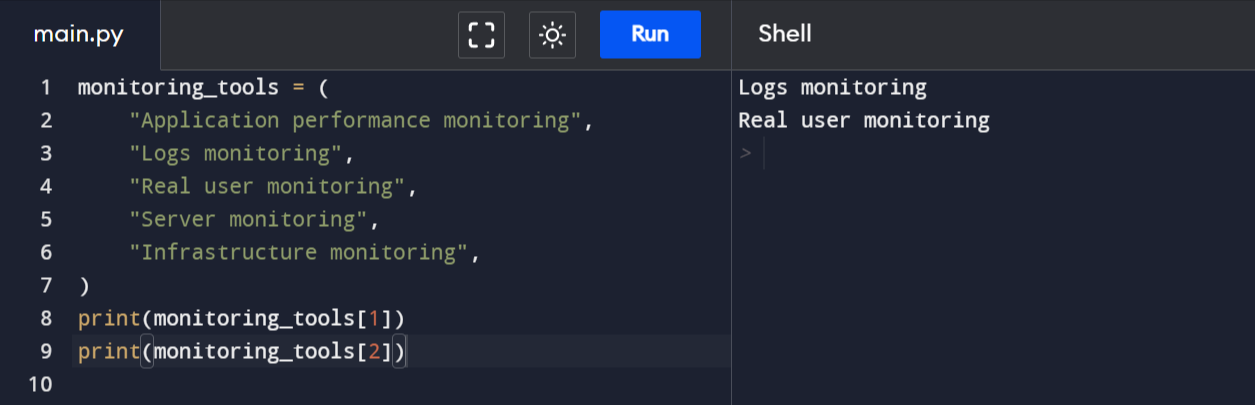This screenshot has width=1255, height=405.
Task: Run the Python code
Action: click(x=650, y=35)
